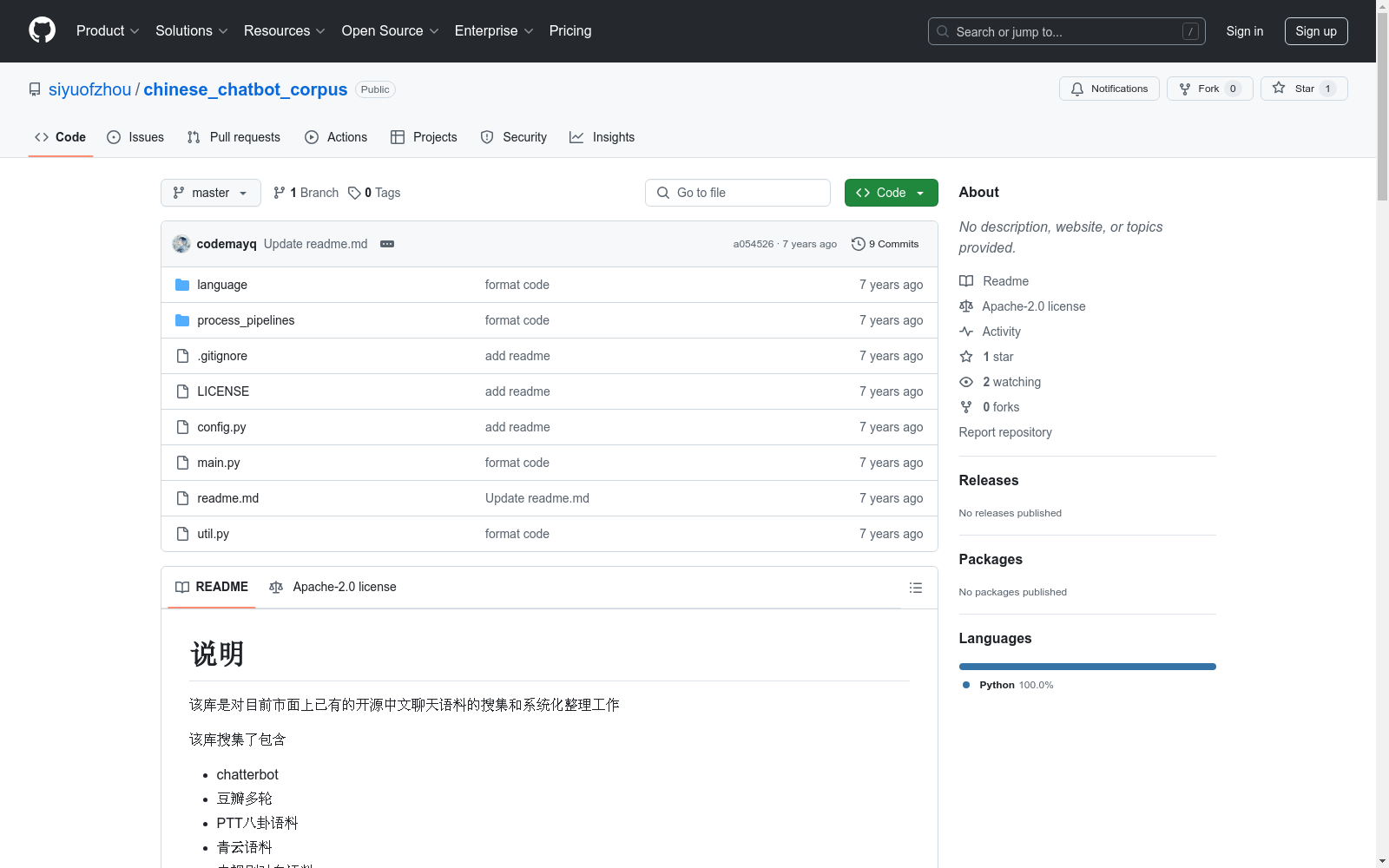This screenshot has width=1389, height=868.
Task: Open the Issues tab
Action: (135, 137)
